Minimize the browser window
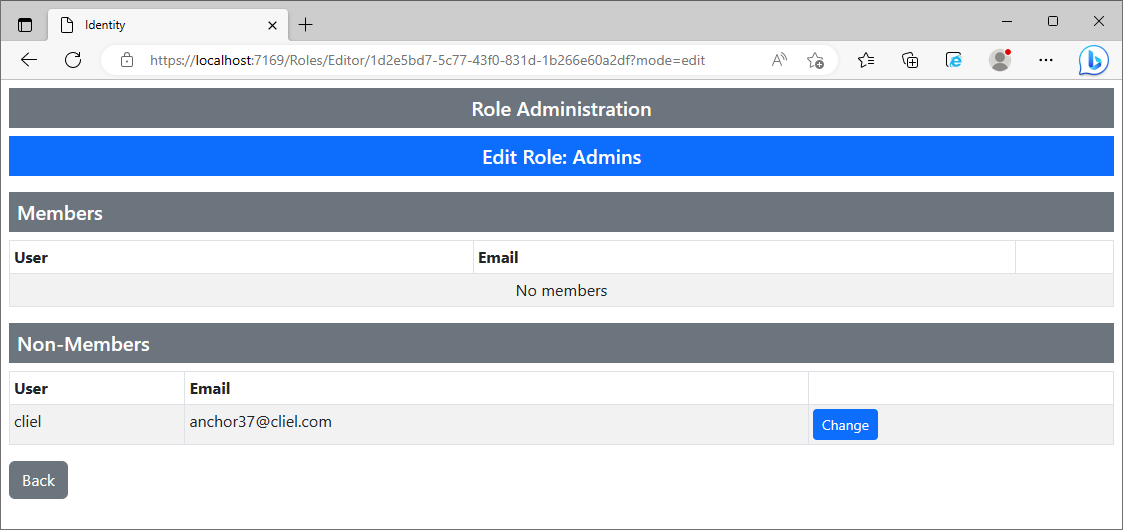The height and width of the screenshot is (530, 1123). tap(1007, 21)
